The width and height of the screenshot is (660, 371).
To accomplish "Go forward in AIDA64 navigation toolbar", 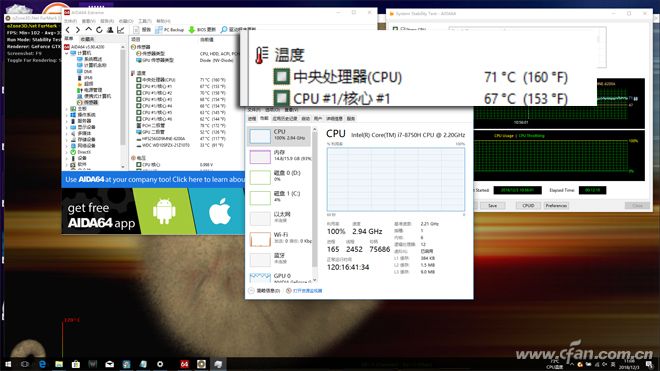I will point(78,30).
